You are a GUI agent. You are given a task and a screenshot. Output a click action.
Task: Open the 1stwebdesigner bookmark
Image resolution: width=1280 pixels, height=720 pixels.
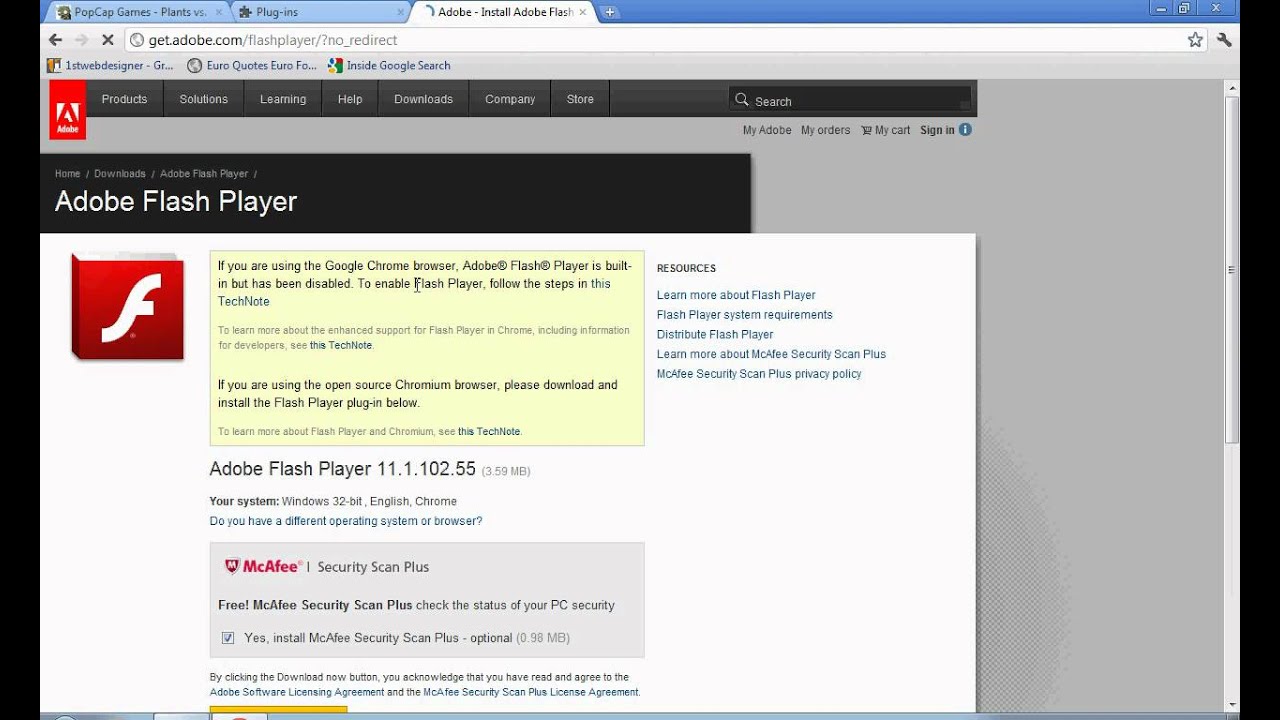[x=110, y=65]
